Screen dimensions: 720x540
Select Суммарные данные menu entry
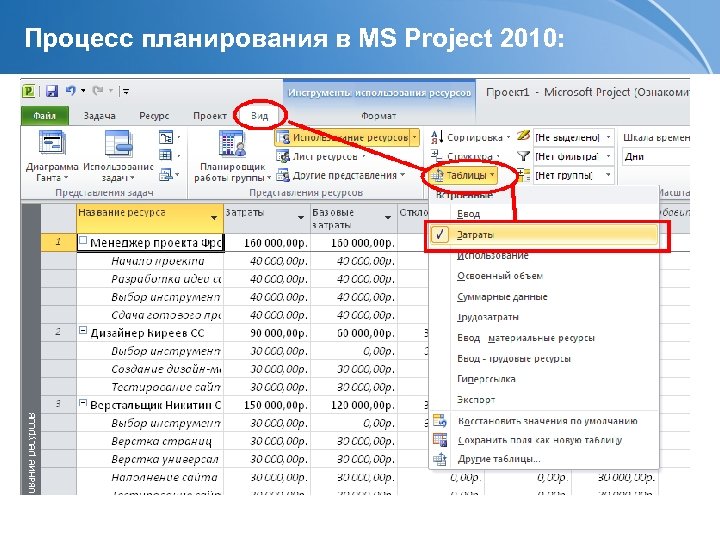point(544,297)
